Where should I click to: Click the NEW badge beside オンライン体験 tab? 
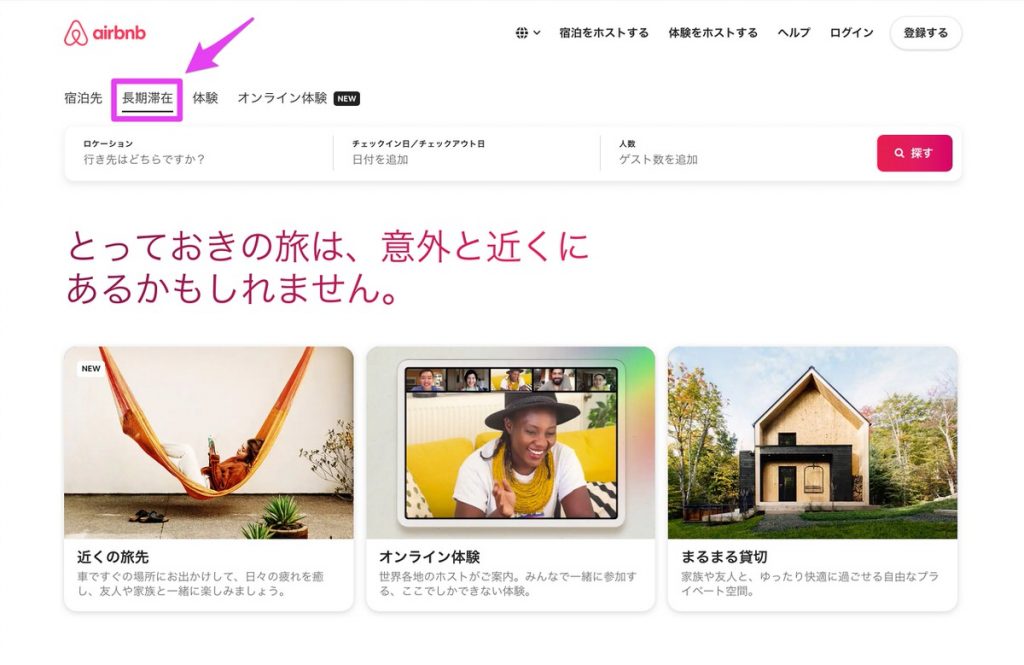tap(347, 99)
